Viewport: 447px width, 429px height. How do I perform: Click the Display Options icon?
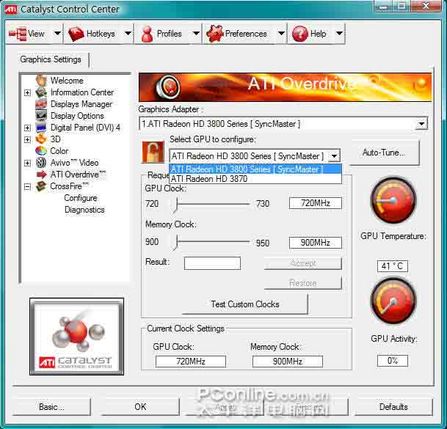41,116
